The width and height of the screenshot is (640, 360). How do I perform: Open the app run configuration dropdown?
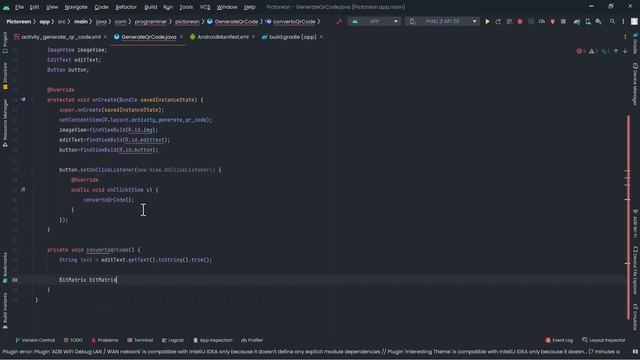tap(374, 21)
